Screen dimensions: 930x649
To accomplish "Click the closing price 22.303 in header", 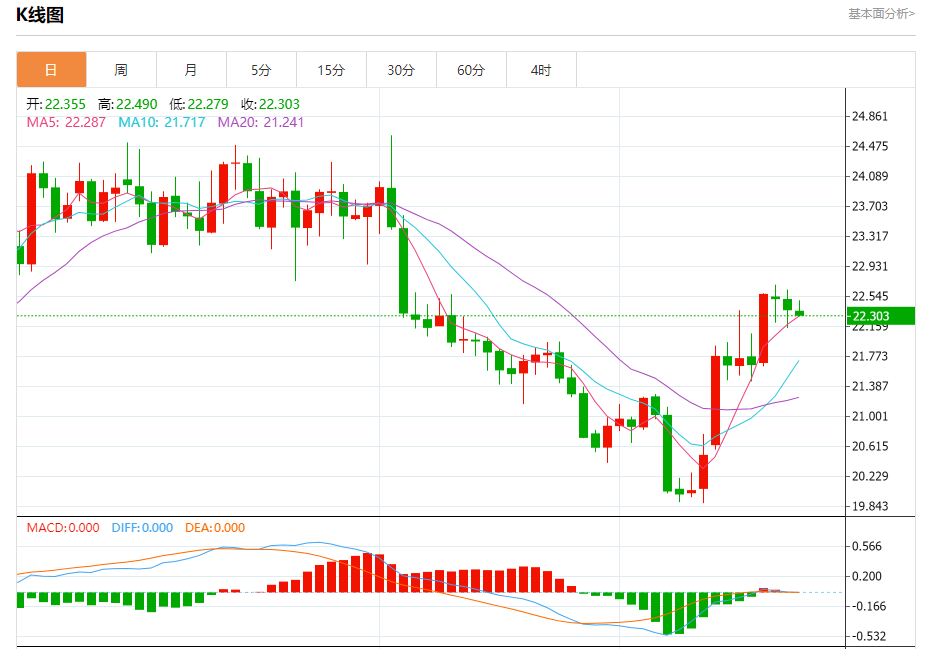I will pos(279,104).
